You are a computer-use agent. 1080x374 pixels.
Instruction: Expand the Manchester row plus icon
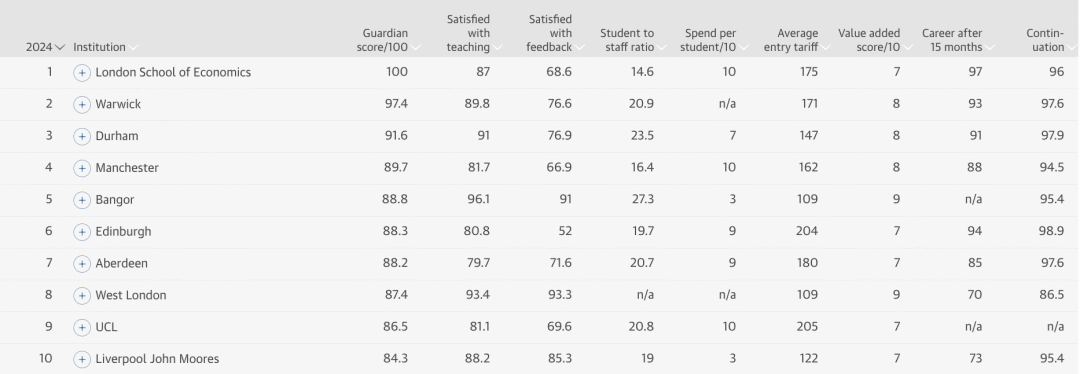click(82, 168)
